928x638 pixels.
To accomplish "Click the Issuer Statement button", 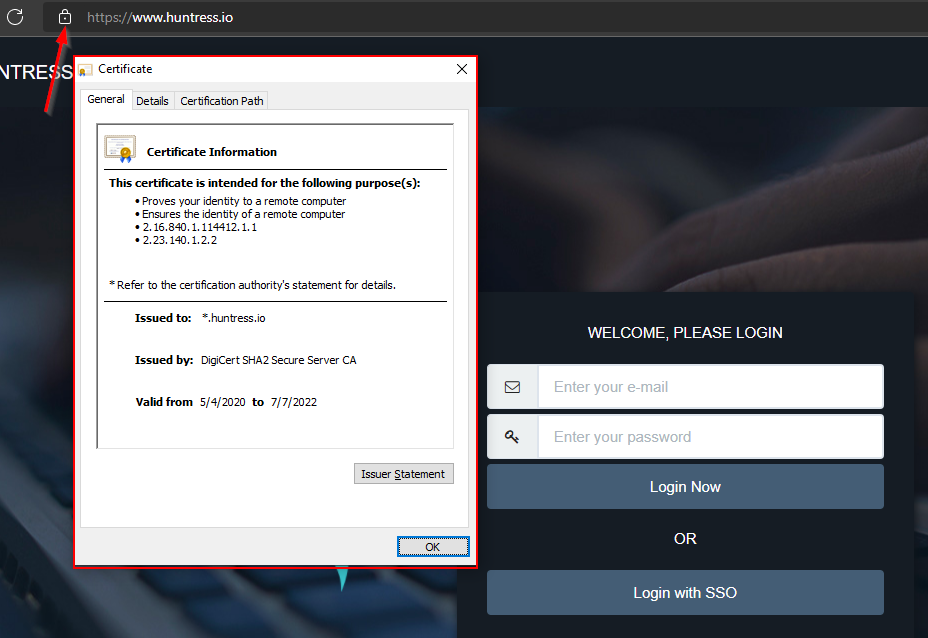I will 404,474.
